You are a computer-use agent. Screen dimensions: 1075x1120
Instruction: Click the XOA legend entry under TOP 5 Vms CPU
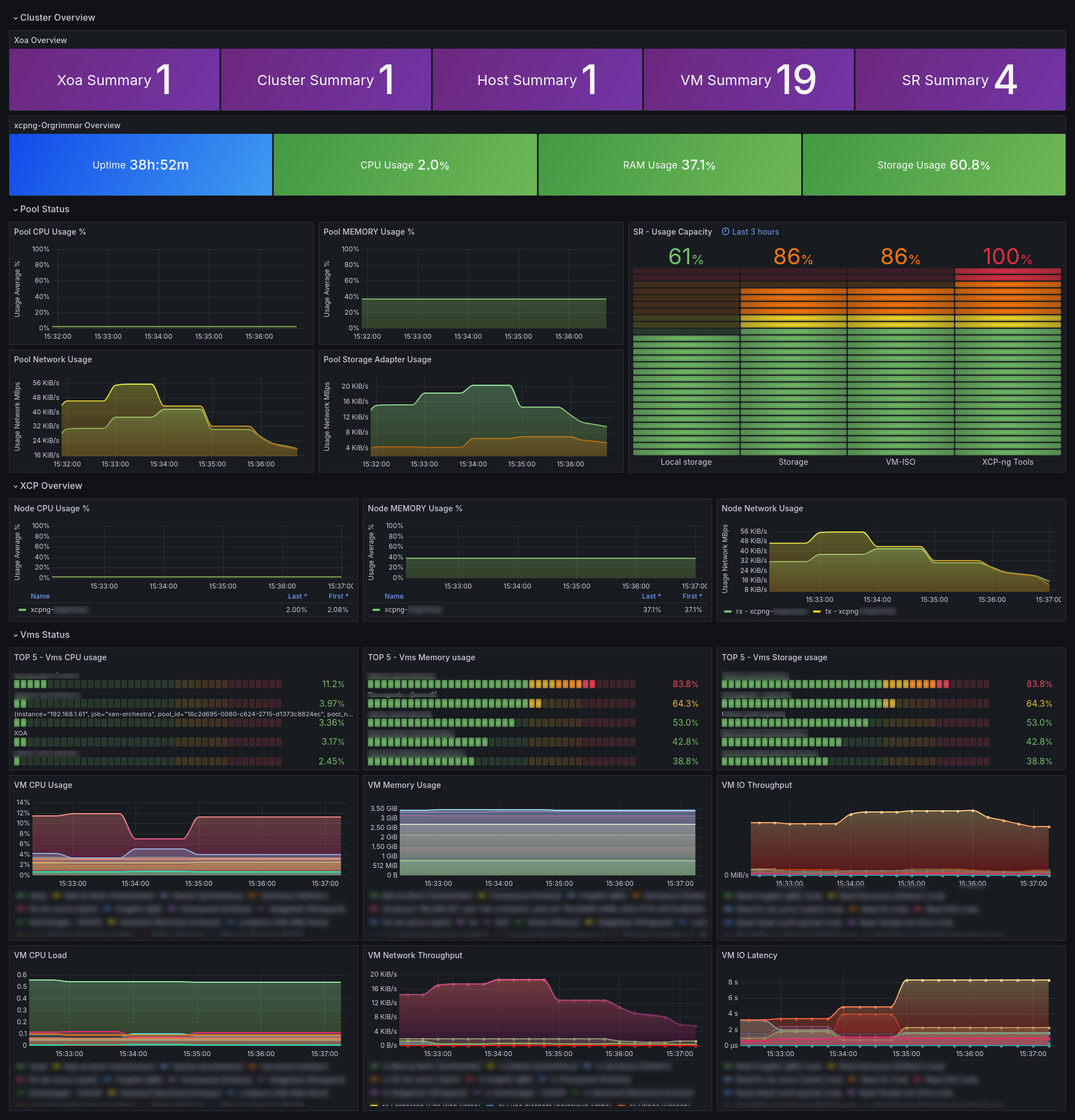pyautogui.click(x=20, y=733)
